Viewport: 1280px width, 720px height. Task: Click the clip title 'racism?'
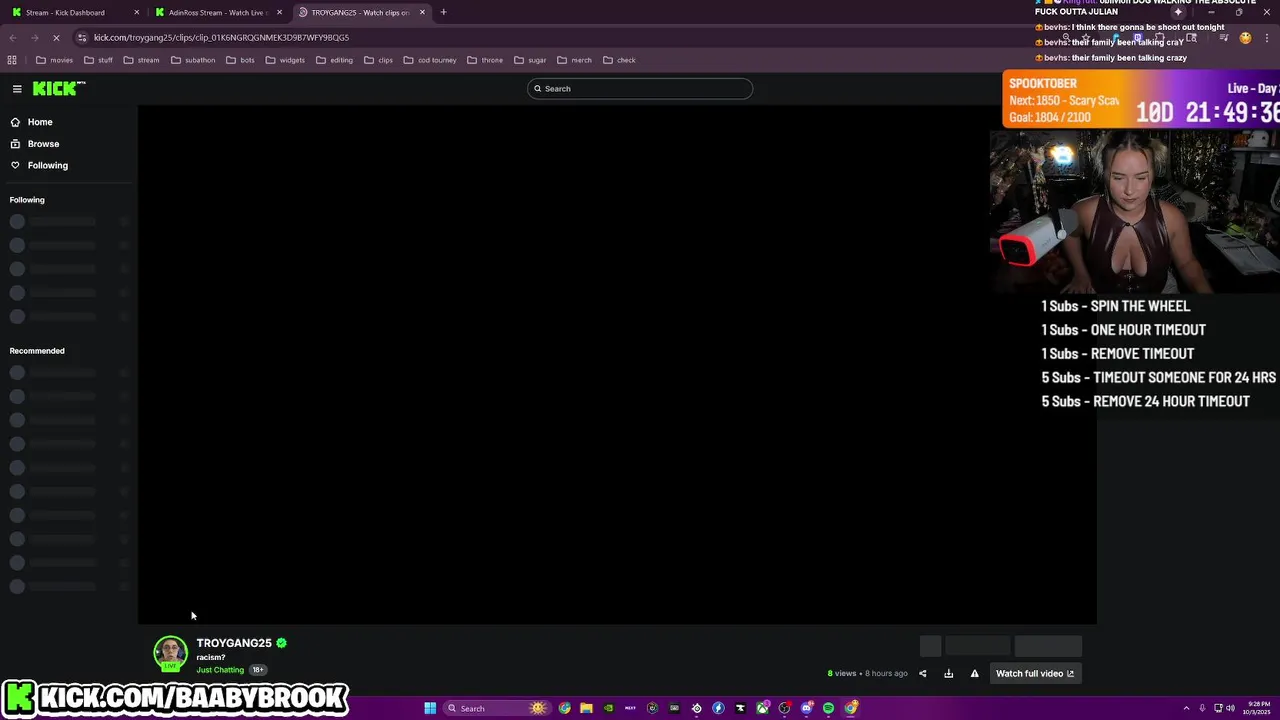[x=211, y=657]
